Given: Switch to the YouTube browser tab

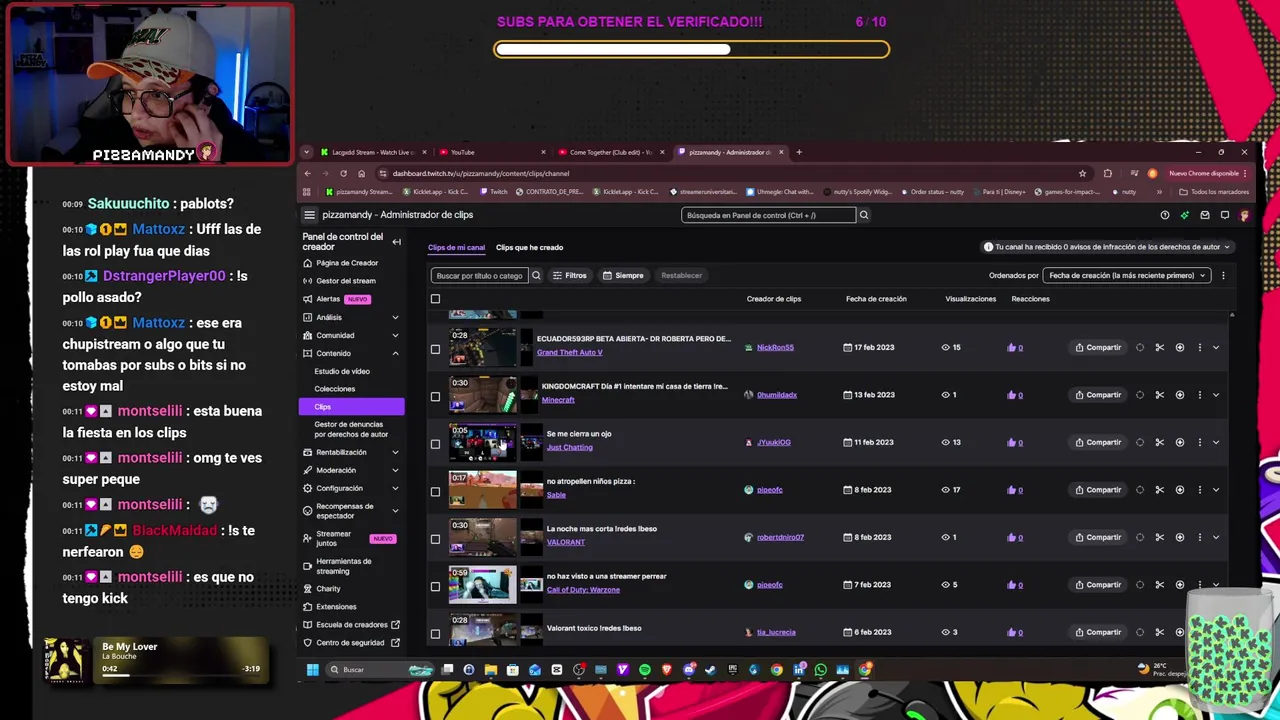Looking at the screenshot, I should pos(489,152).
